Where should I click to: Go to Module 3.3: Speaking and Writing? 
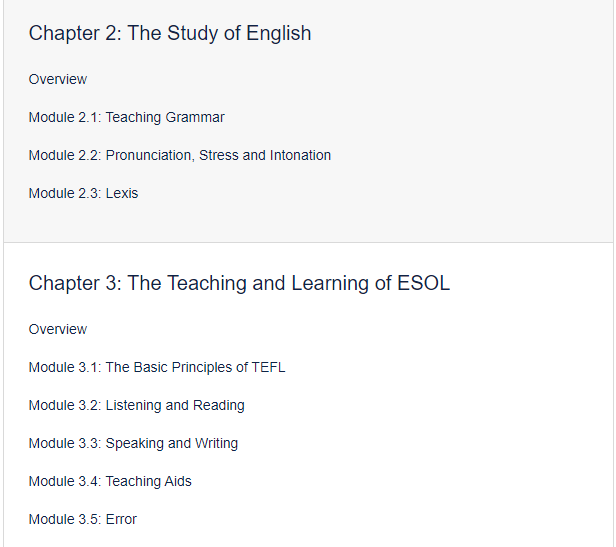pyautogui.click(x=133, y=443)
